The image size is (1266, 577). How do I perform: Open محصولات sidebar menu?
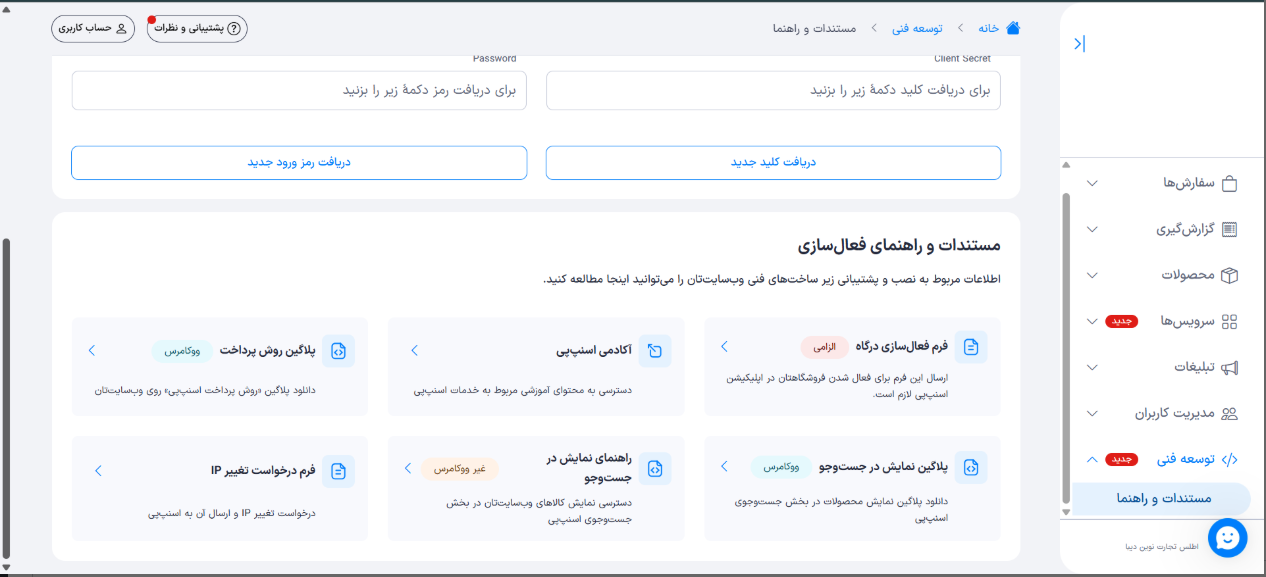[x=1161, y=275]
